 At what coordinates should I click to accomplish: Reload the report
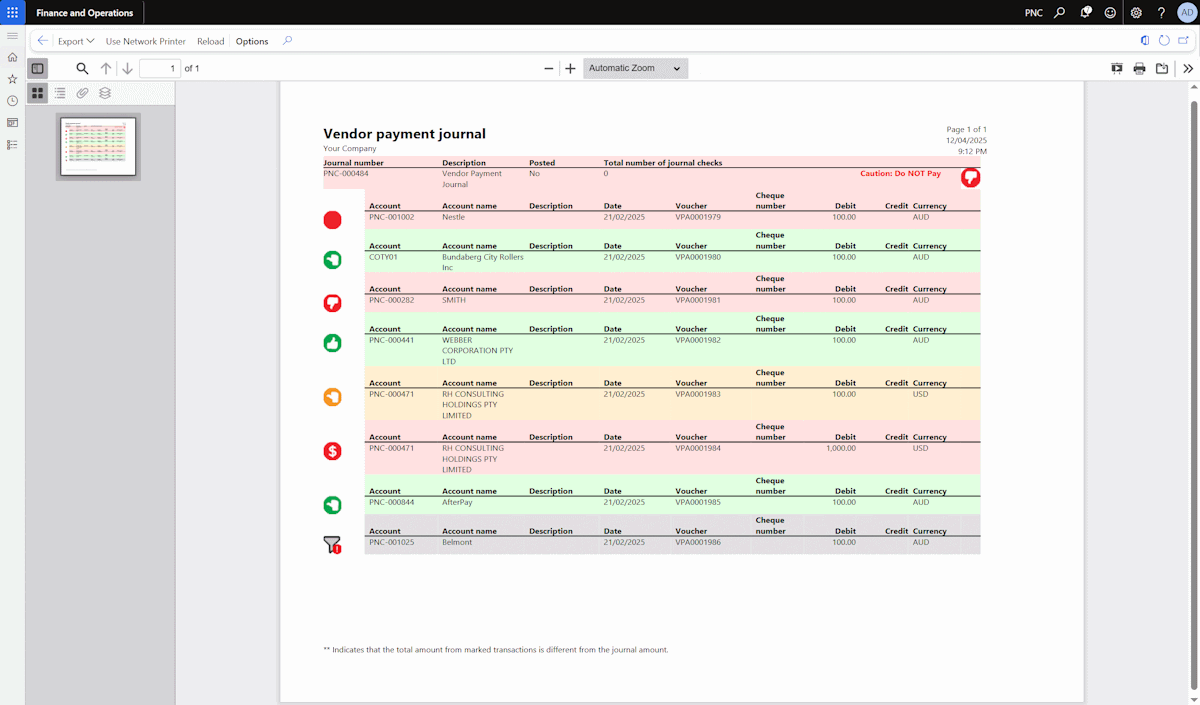[x=210, y=41]
